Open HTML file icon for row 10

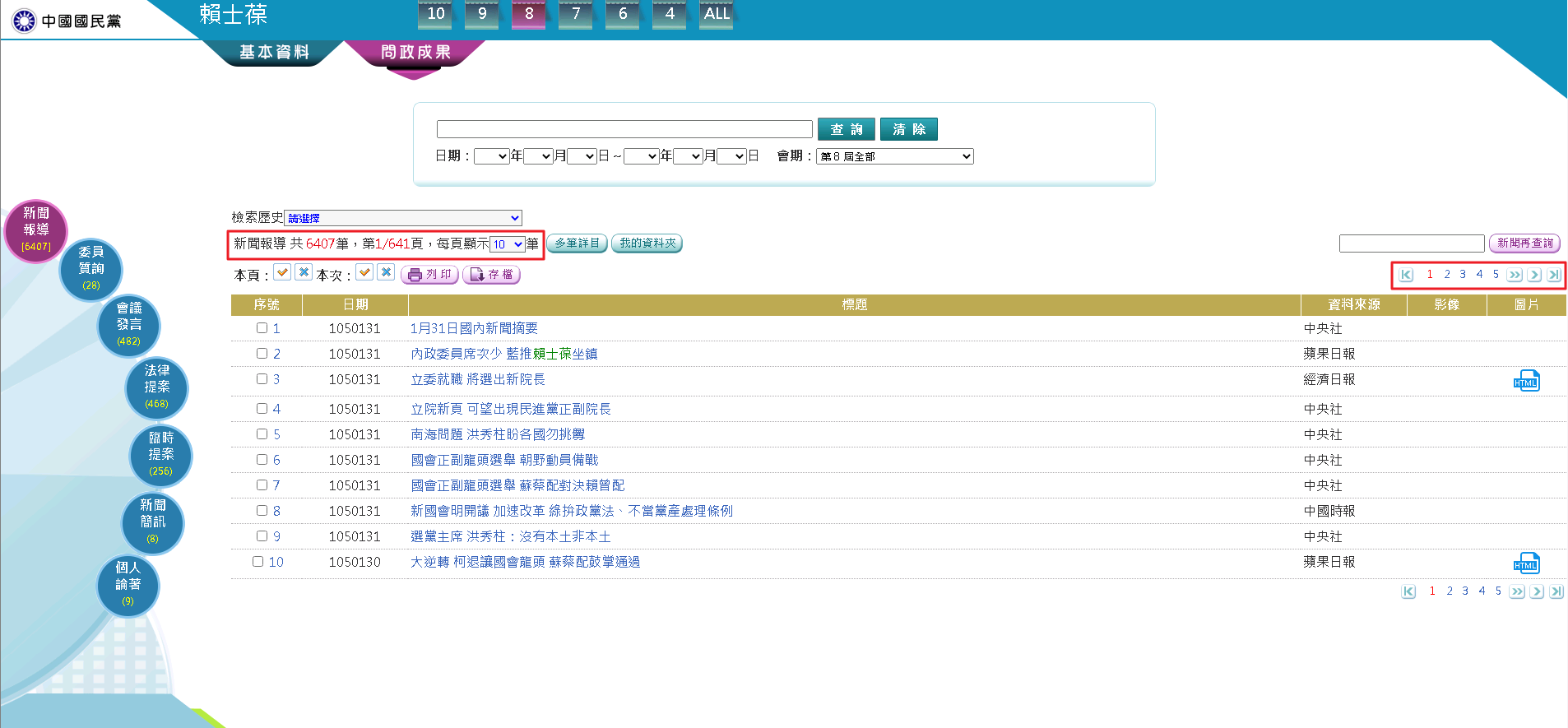pyautogui.click(x=1526, y=563)
